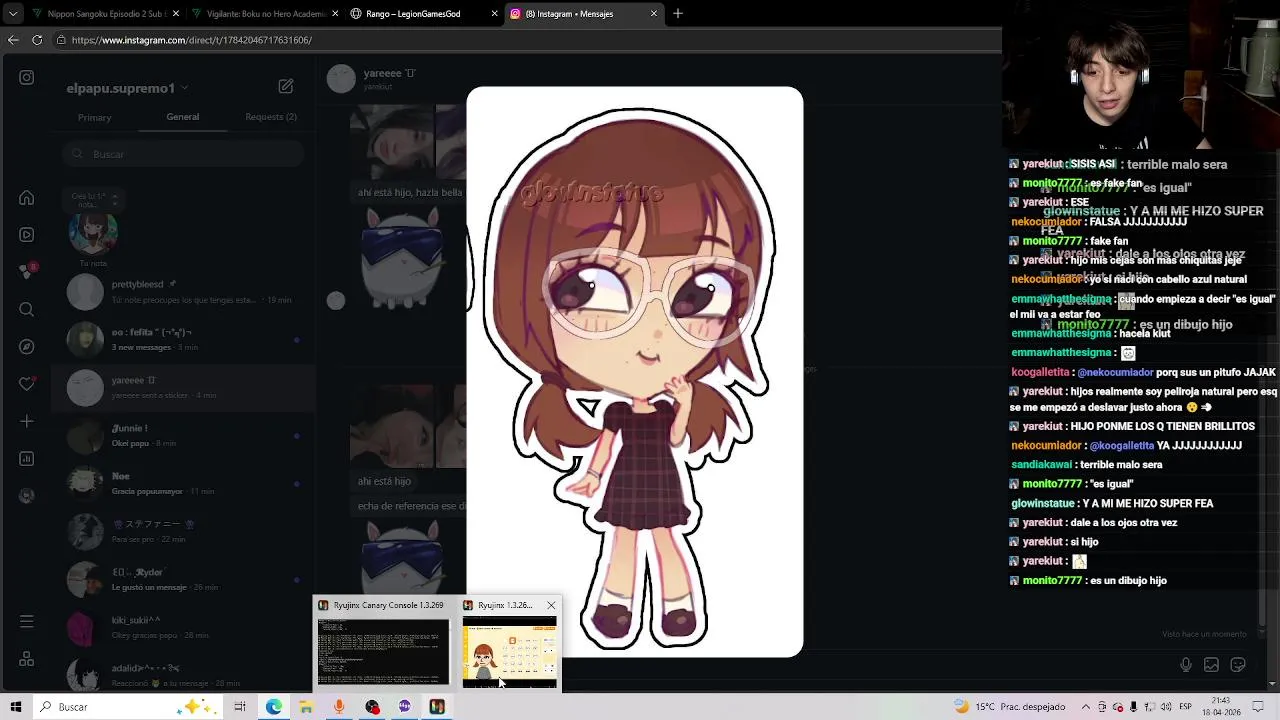This screenshot has width=1280, height=720.
Task: Open Instagram home from sidebar
Action: (27, 198)
